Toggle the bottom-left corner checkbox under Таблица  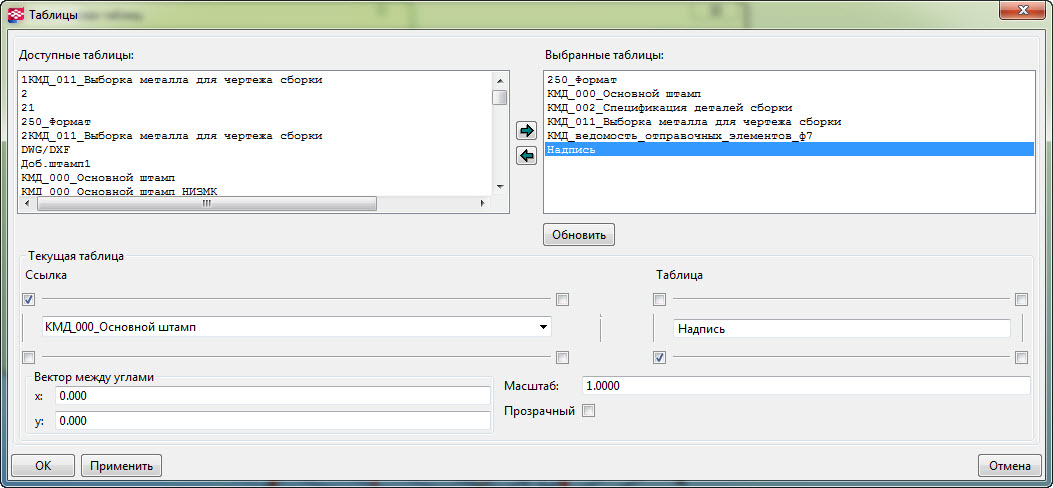click(659, 358)
